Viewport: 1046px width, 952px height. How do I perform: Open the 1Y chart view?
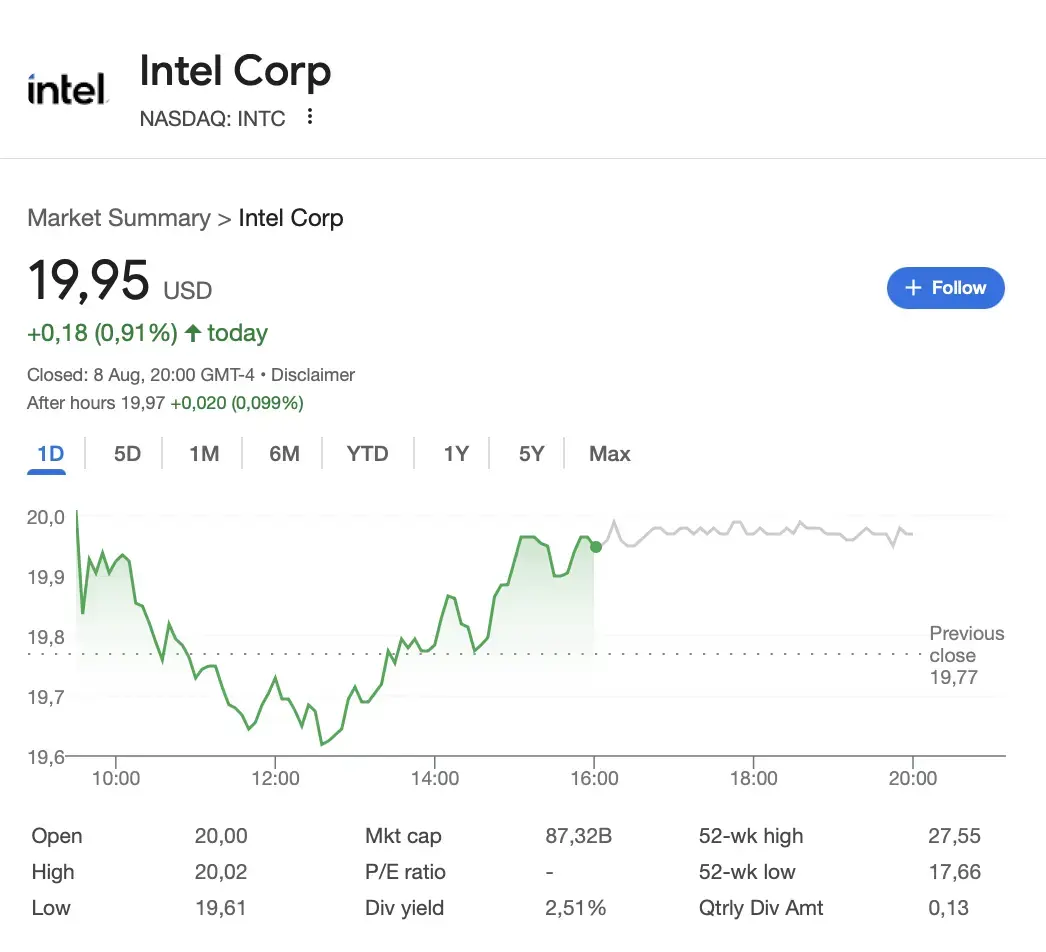click(x=456, y=453)
